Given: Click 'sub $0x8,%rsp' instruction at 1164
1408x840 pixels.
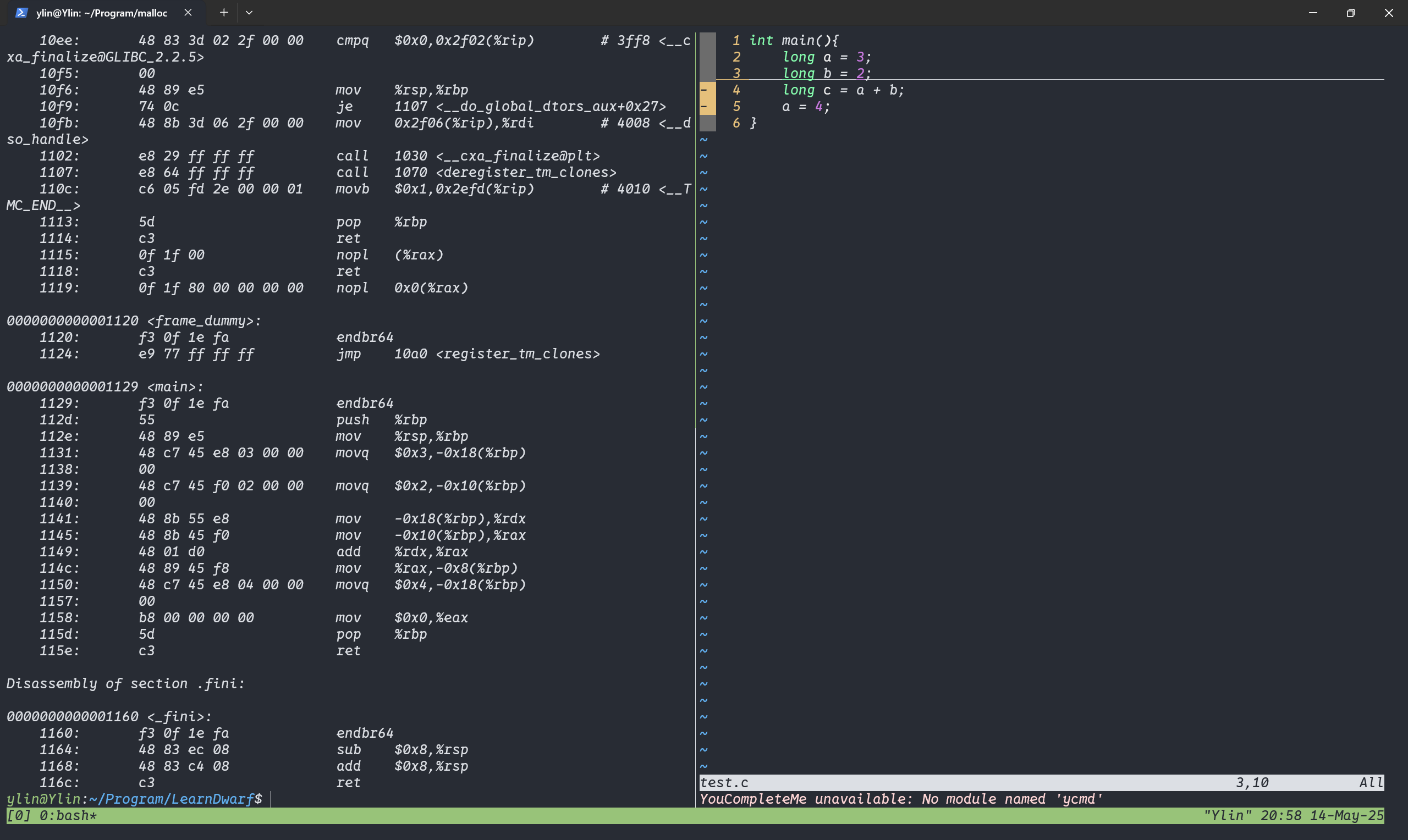Looking at the screenshot, I should coord(402,749).
